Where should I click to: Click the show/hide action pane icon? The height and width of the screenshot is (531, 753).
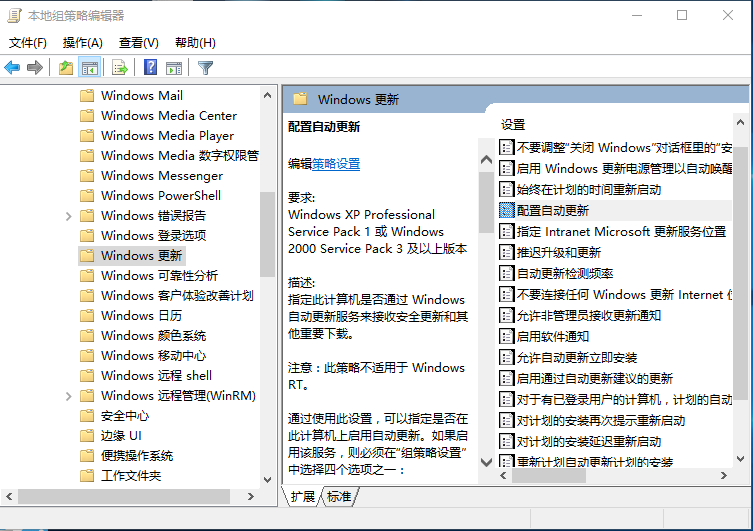pyautogui.click(x=173, y=68)
